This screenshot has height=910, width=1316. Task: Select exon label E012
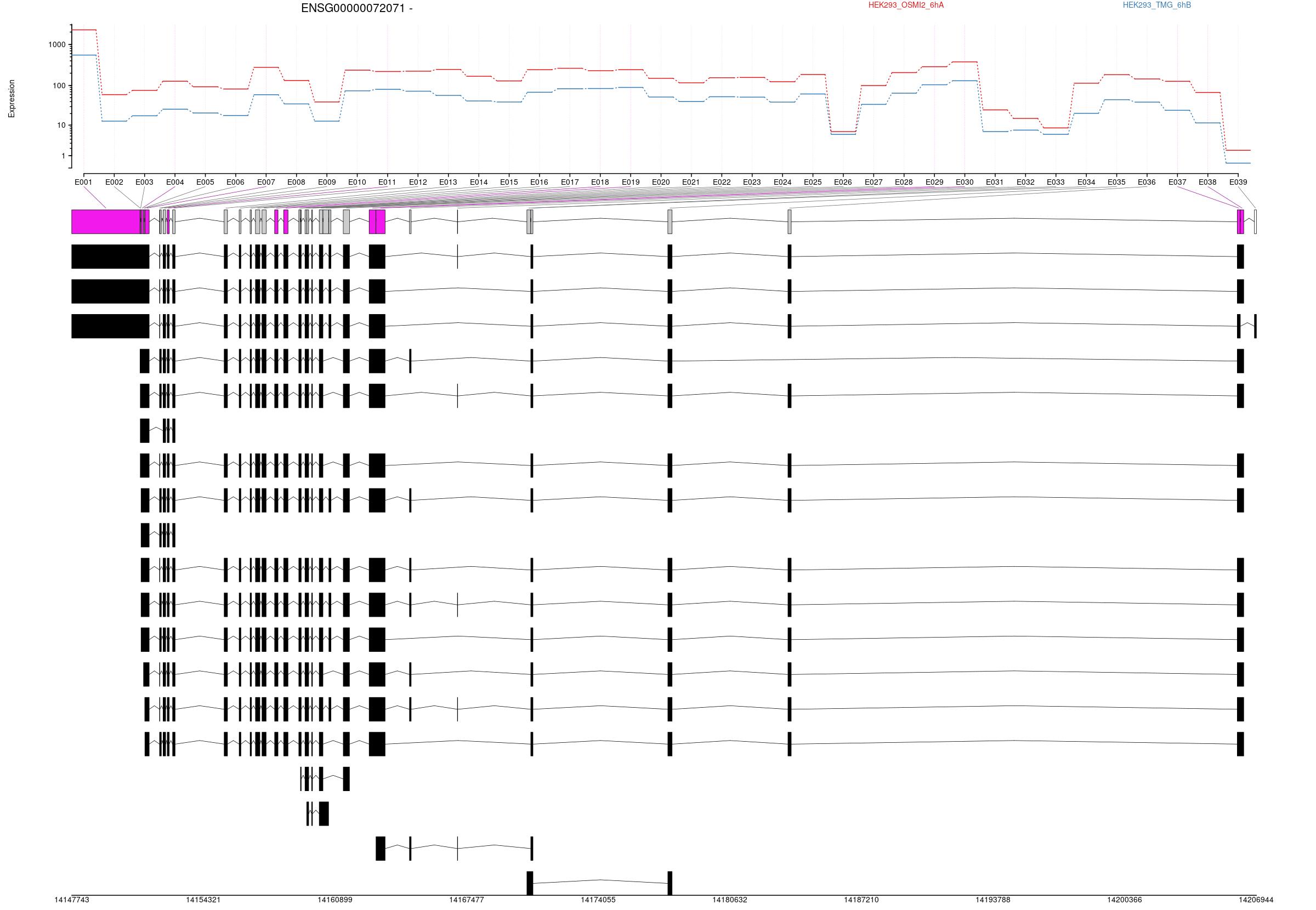(x=418, y=183)
